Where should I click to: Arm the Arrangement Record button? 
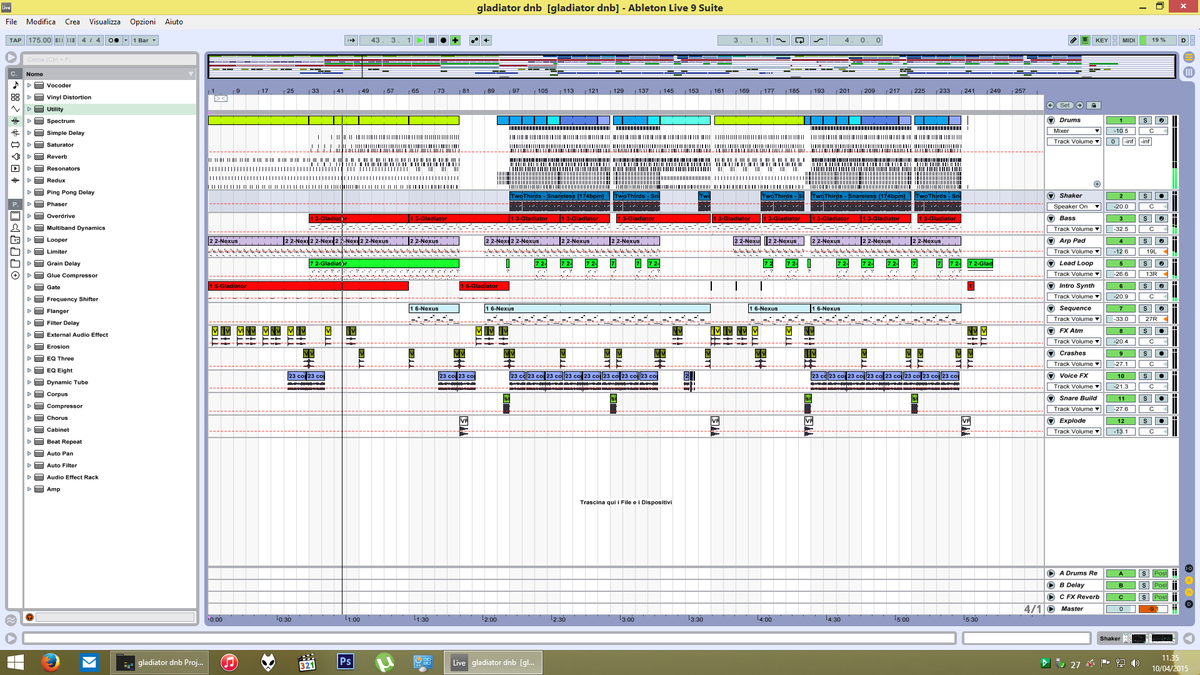(443, 40)
